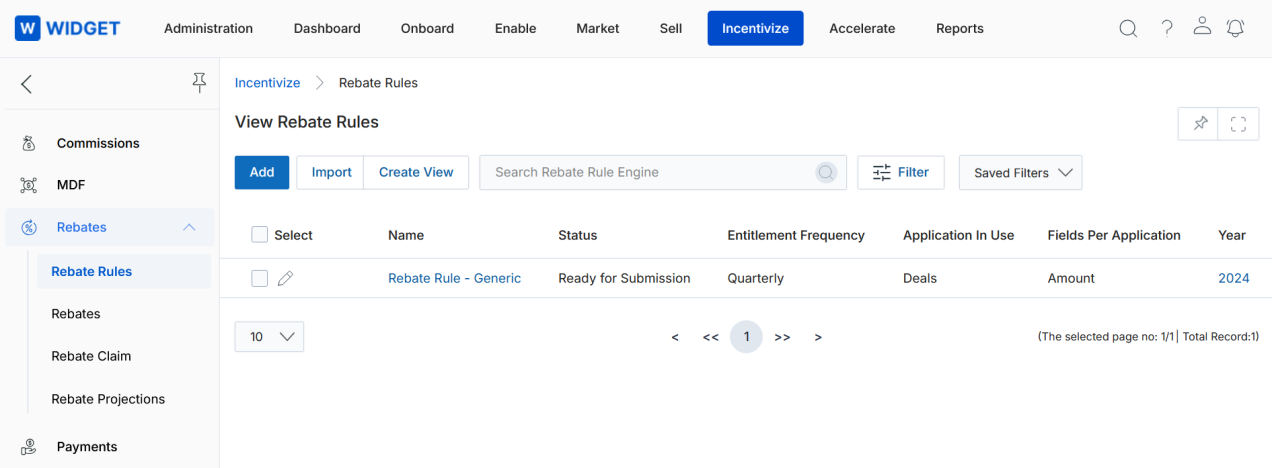
Task: Pin this page using the top-right pin button
Action: click(x=1199, y=124)
